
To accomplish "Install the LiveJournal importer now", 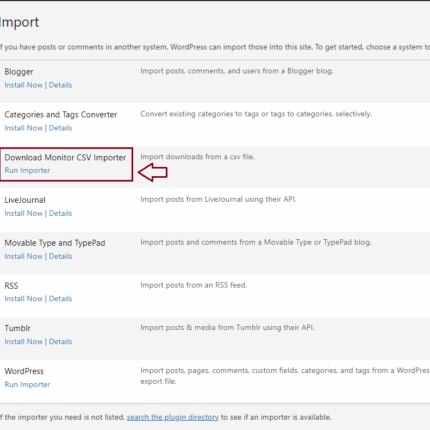I will (24, 213).
